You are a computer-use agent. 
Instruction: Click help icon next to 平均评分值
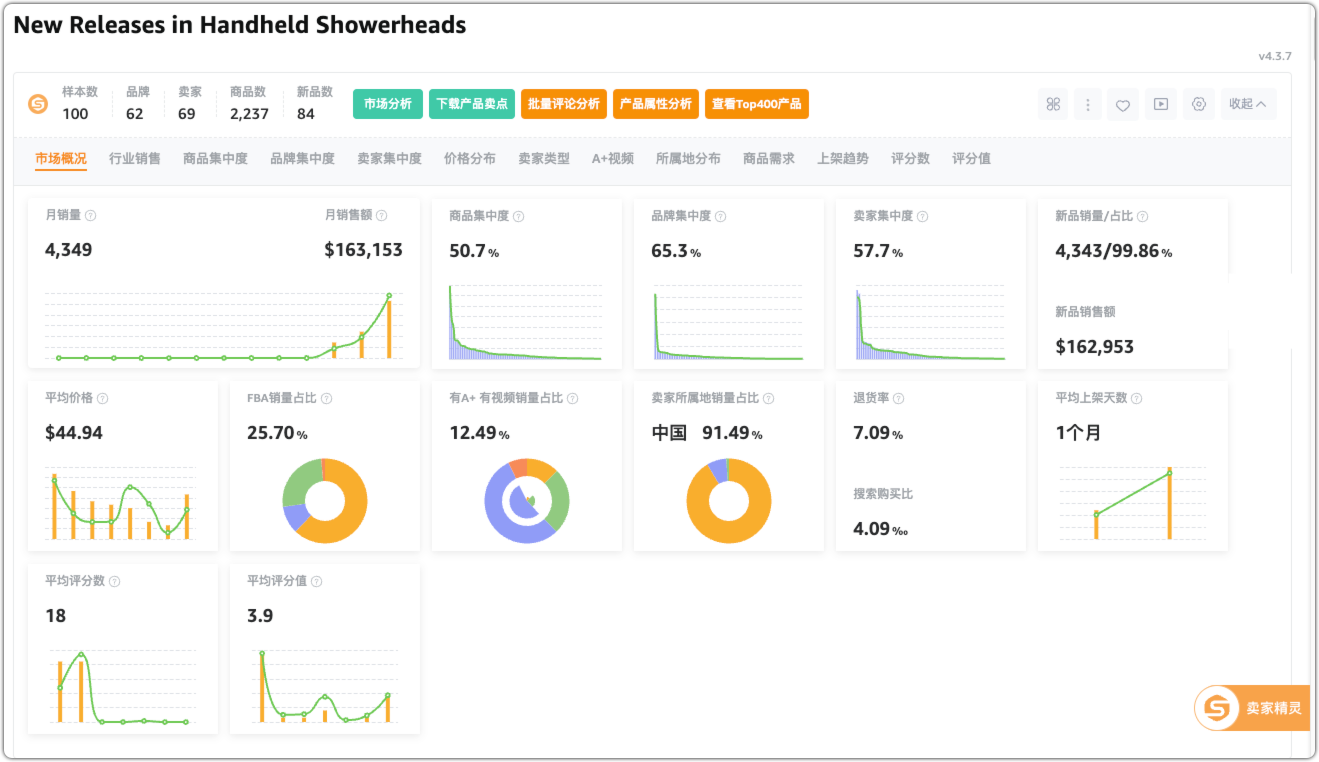[317, 581]
